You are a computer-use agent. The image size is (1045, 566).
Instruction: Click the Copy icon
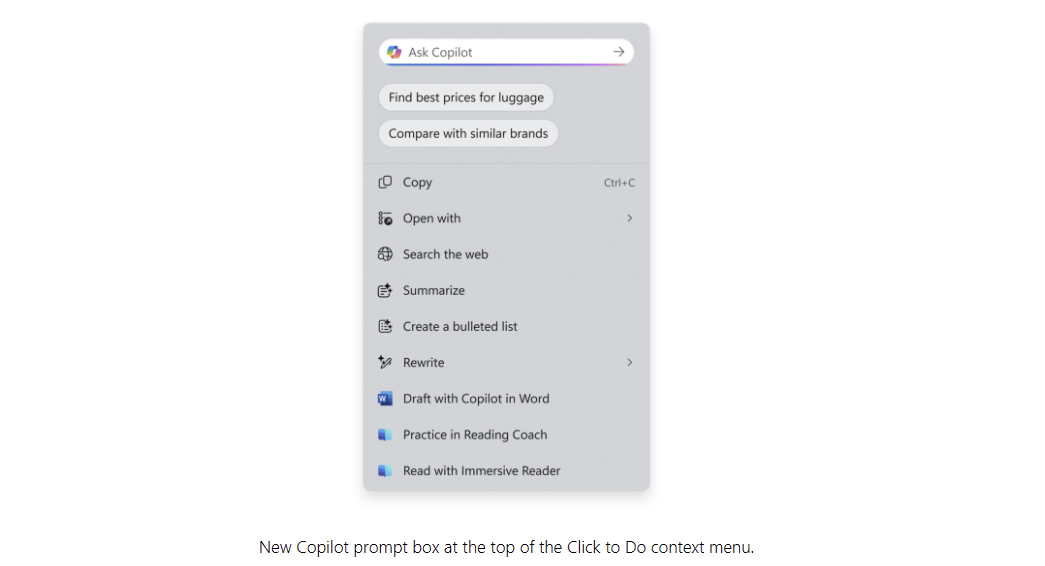coord(385,182)
